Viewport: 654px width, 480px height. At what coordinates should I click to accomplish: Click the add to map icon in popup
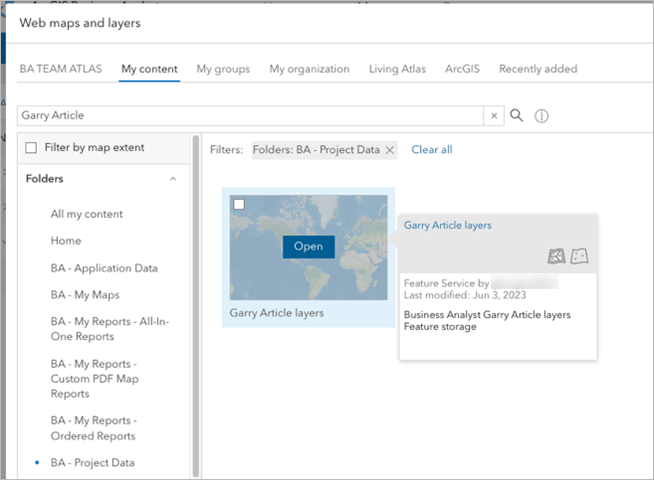pos(557,256)
